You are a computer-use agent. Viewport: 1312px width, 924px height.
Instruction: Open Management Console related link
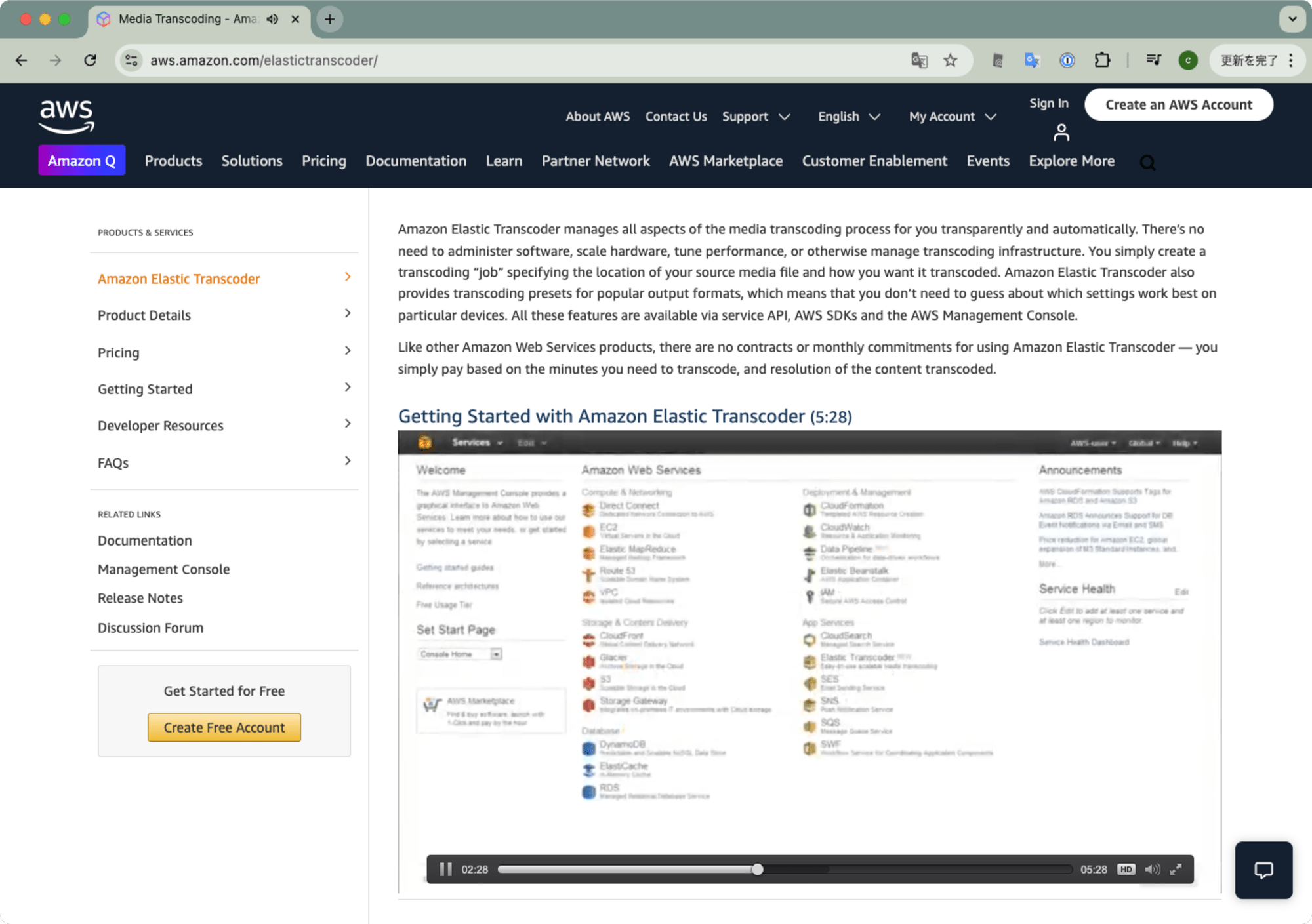164,569
